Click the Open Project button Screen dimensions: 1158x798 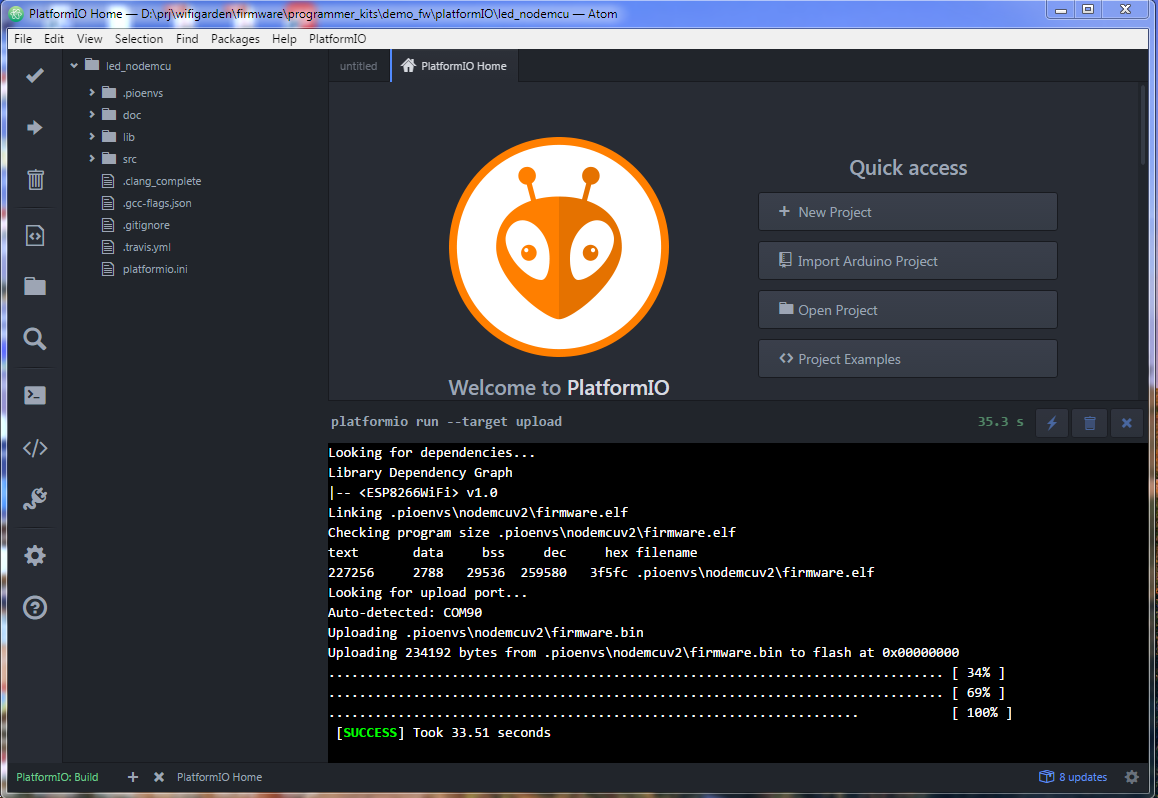pos(908,310)
